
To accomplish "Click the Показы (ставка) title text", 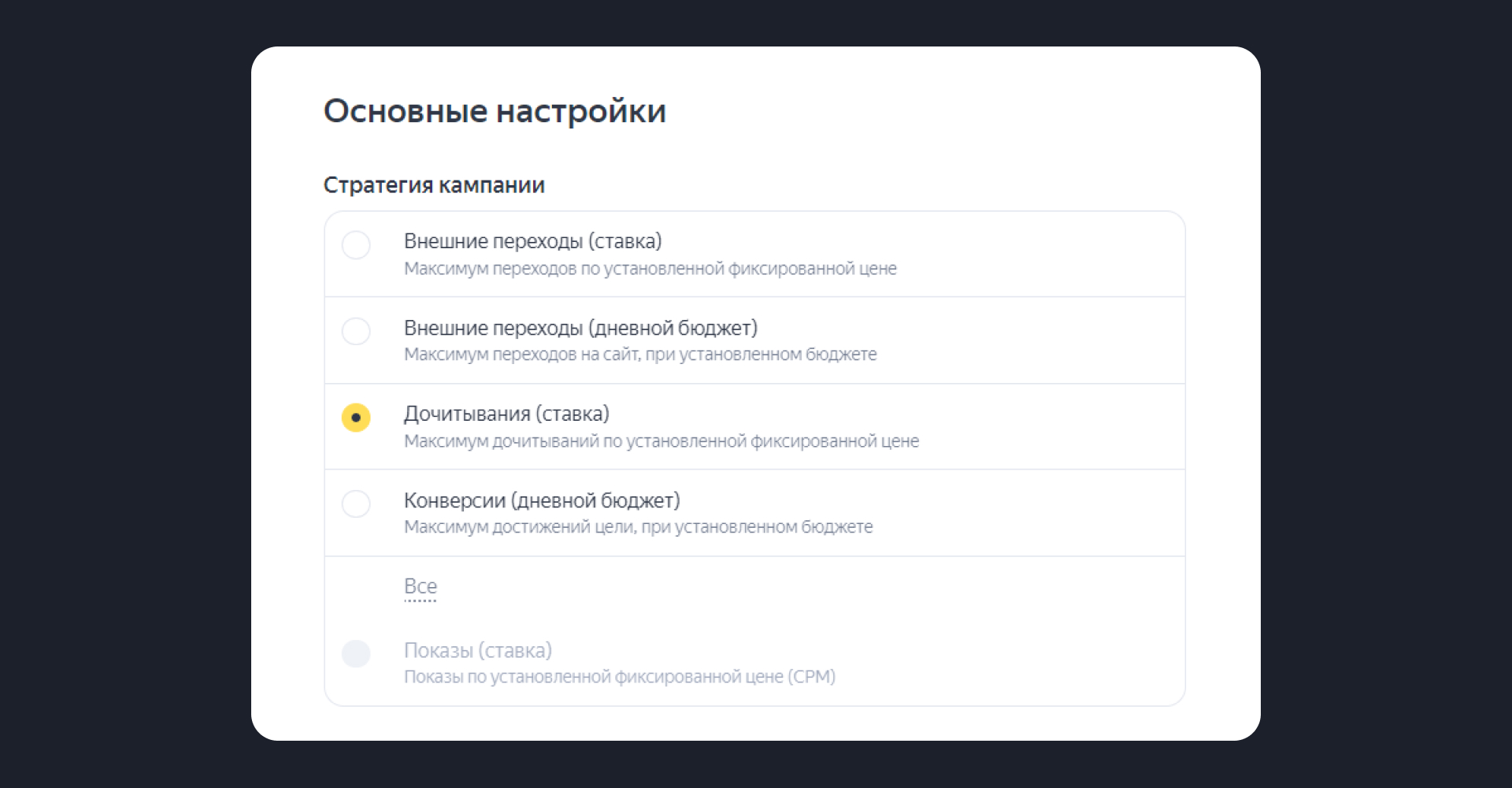I will coord(478,650).
